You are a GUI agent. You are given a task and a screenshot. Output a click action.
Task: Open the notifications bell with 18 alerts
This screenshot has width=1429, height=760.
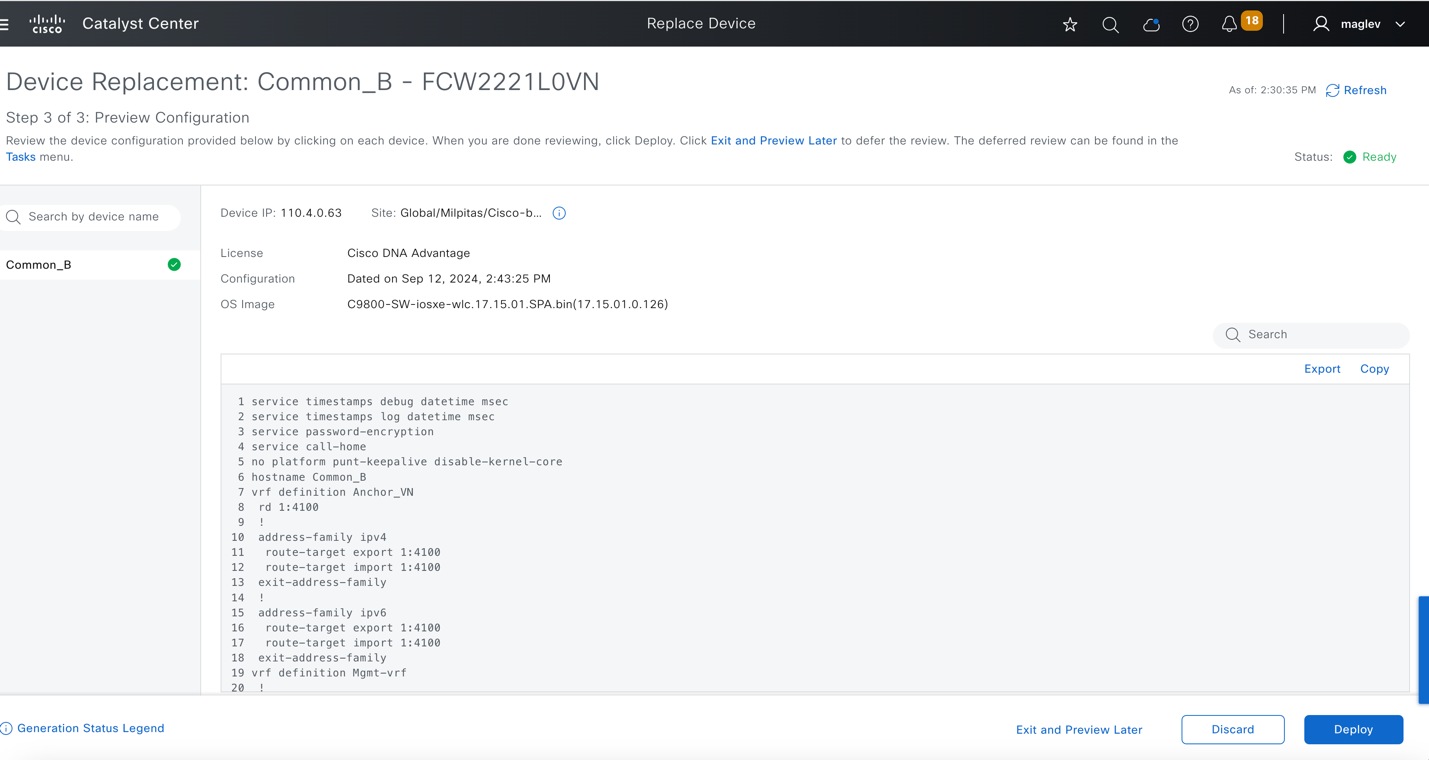[x=1229, y=23]
